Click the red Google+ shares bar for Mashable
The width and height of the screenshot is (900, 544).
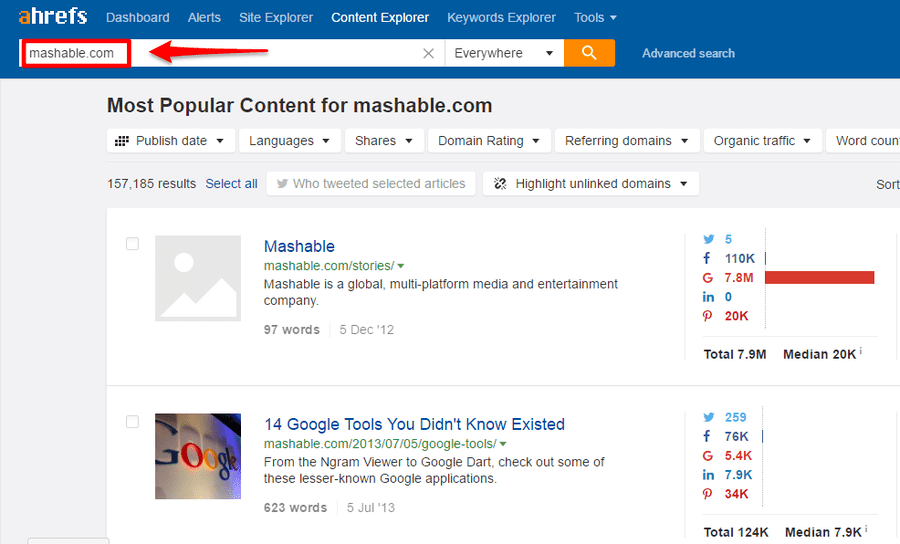coord(819,277)
